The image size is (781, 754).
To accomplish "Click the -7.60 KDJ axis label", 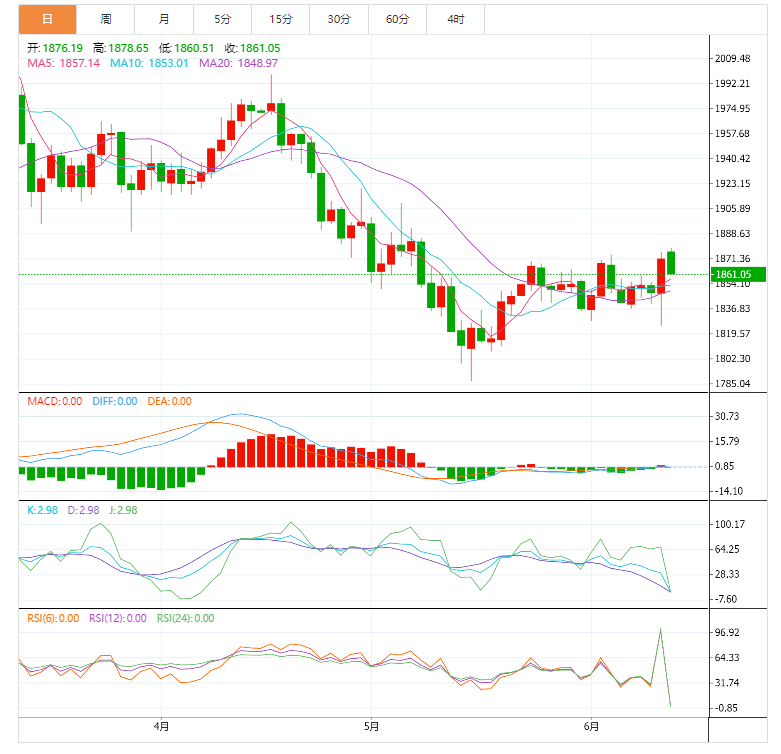I will [x=726, y=599].
